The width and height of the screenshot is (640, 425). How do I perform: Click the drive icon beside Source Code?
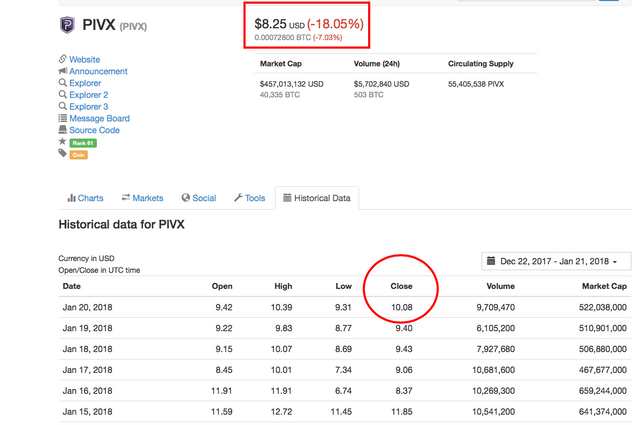62,129
